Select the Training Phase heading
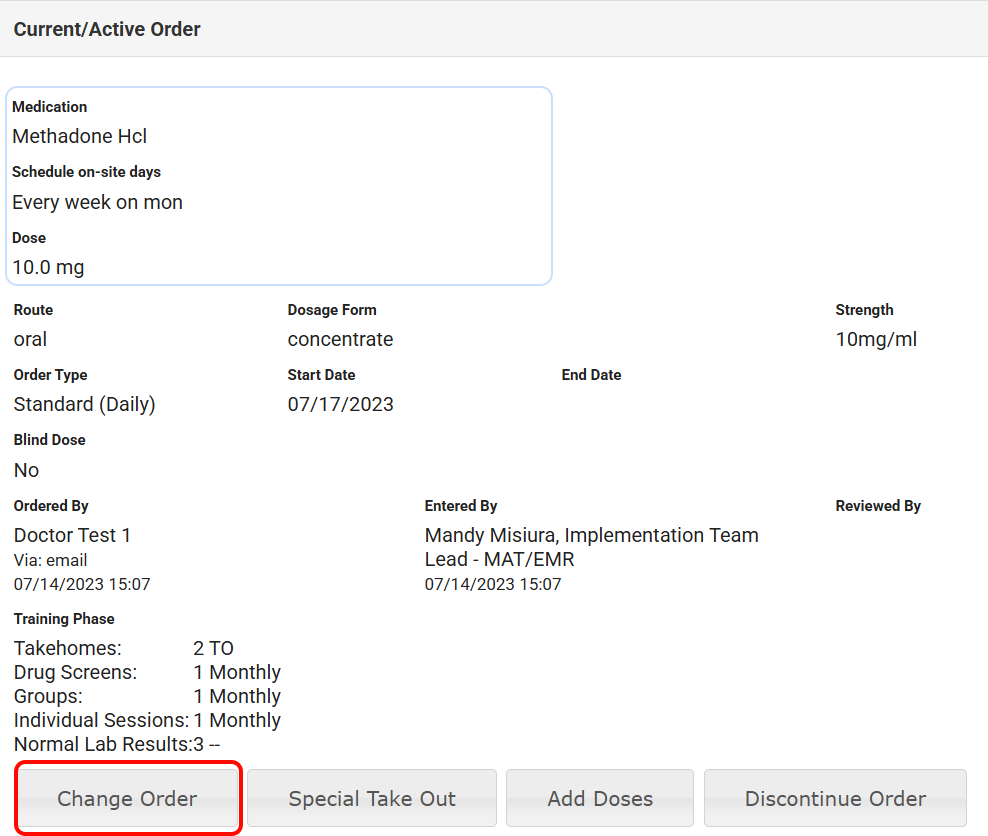Screen dimensions: 988x836 pos(64,619)
